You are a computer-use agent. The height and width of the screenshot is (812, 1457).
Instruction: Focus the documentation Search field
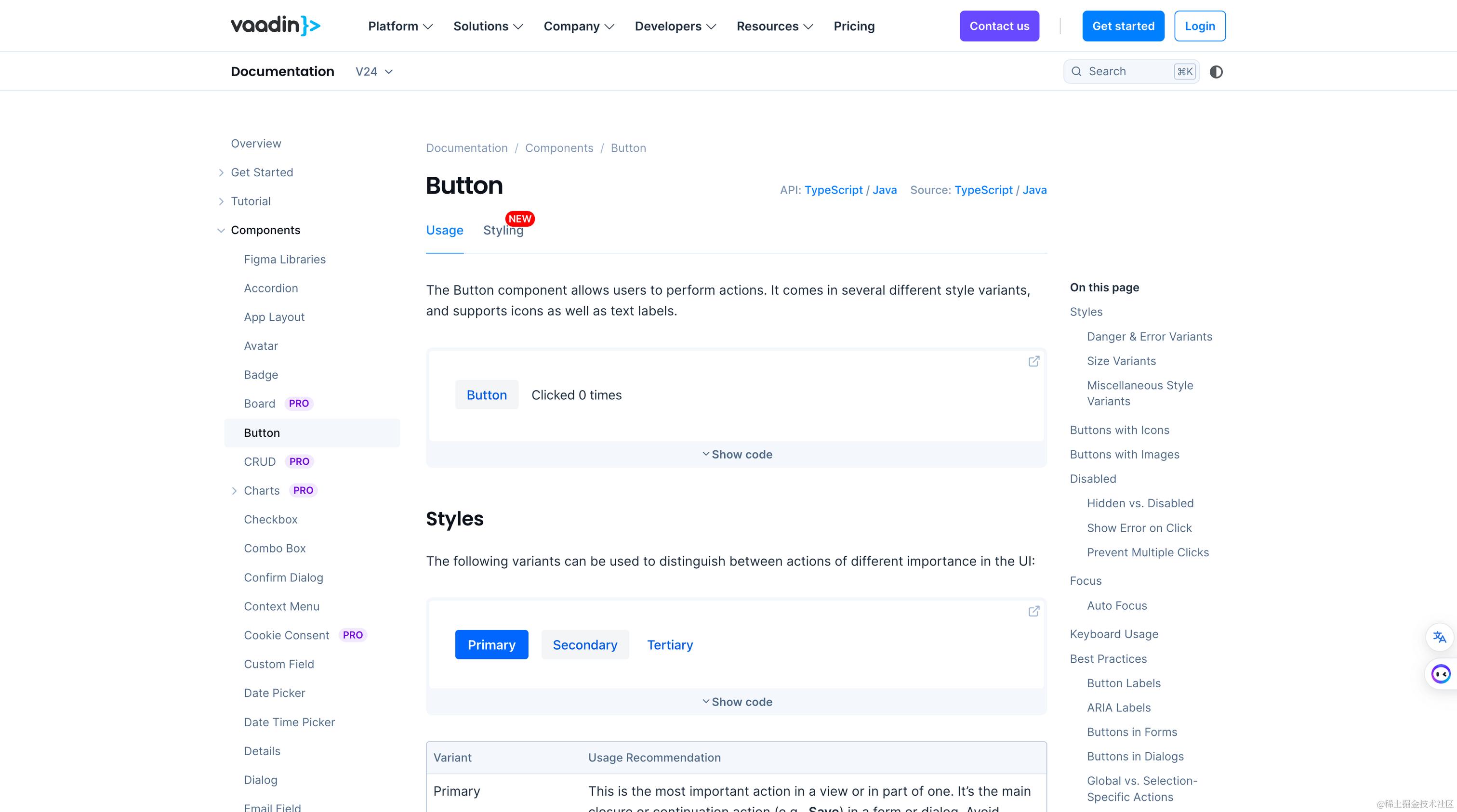[x=1128, y=71]
